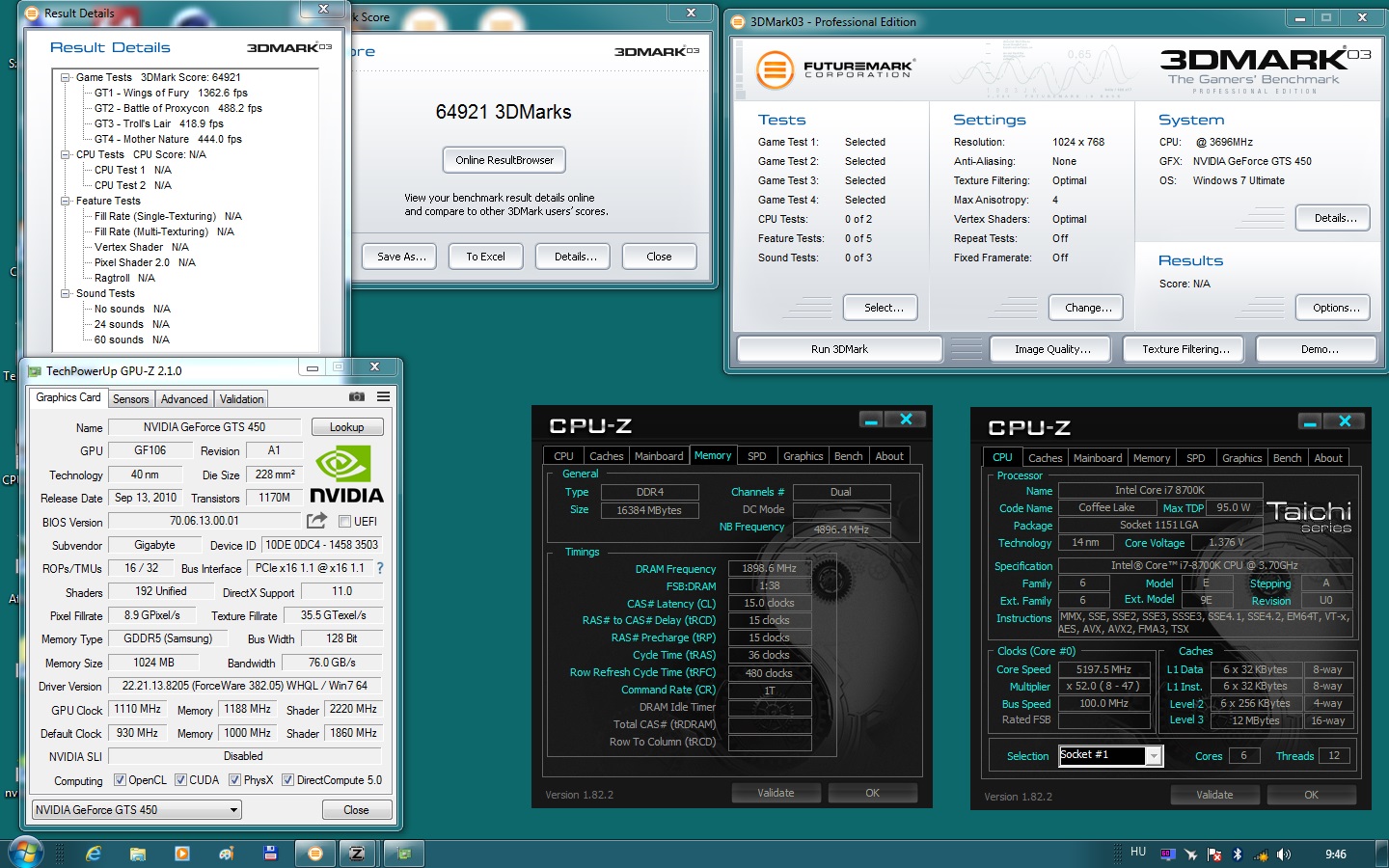Click the Texture Filtering... button
This screenshot has width=1389, height=868.
(x=1185, y=349)
